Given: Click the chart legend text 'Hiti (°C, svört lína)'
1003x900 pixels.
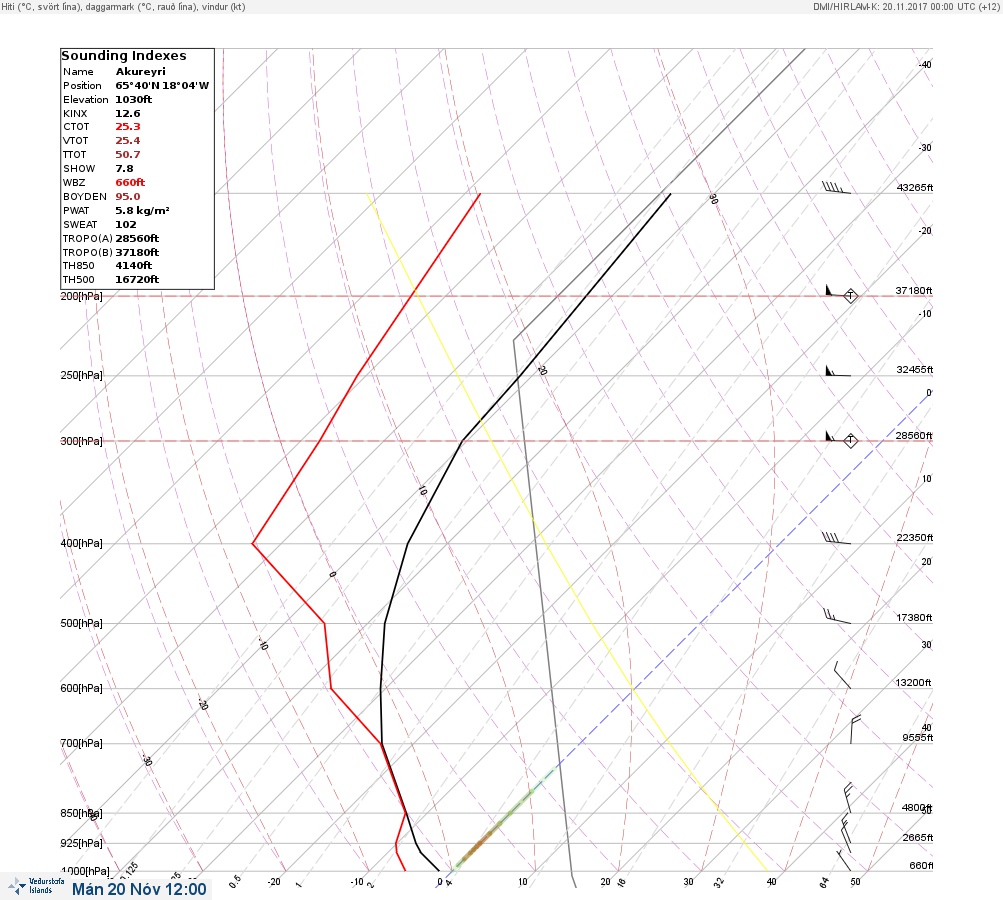Looking at the screenshot, I should tap(44, 6).
